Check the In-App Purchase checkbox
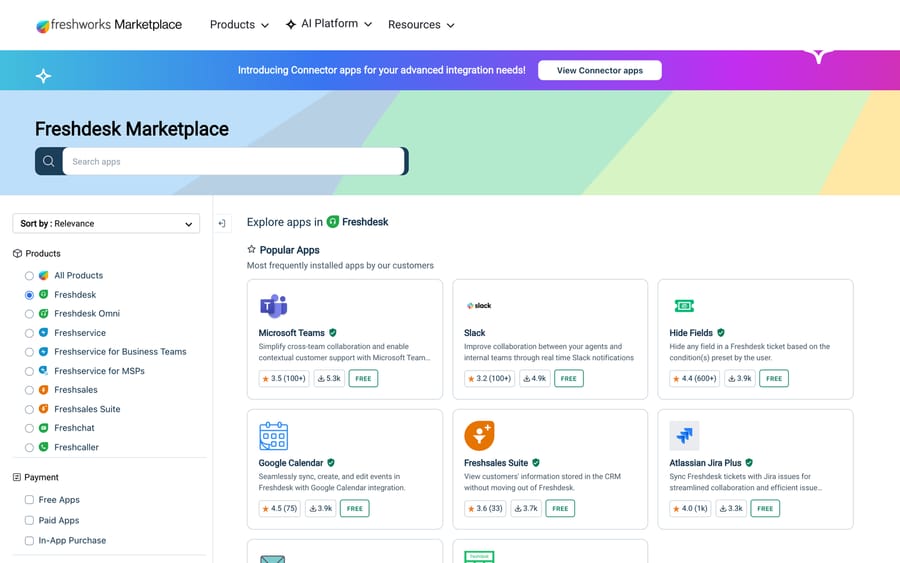This screenshot has width=900, height=563. point(29,541)
